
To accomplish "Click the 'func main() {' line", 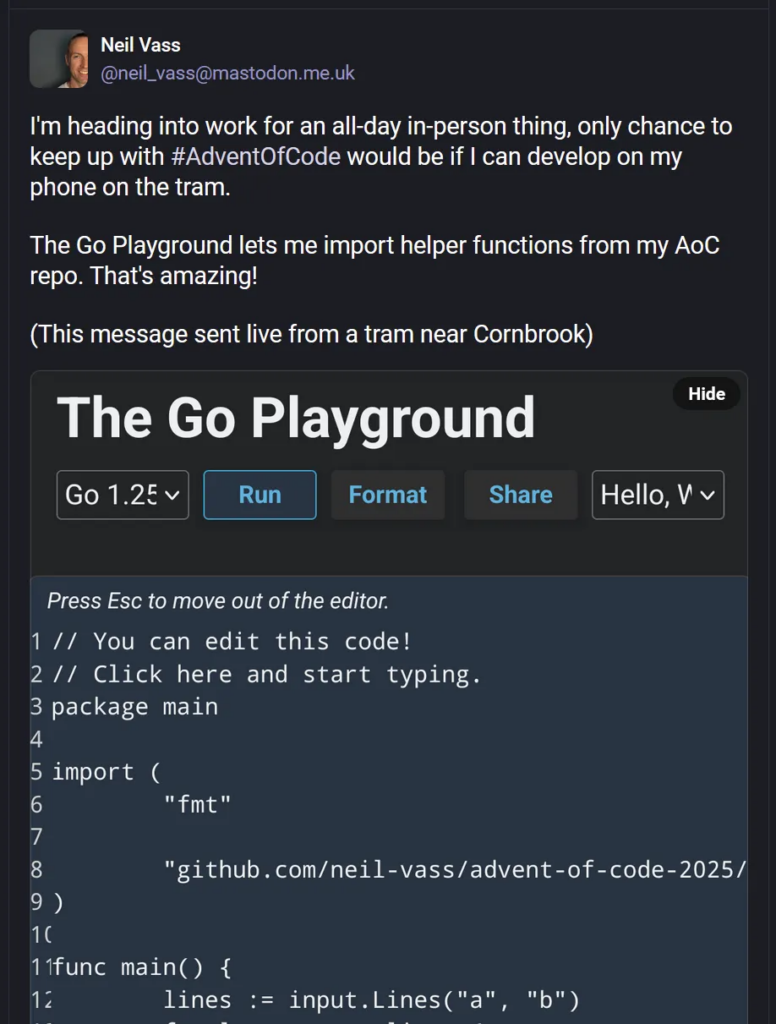I will click(142, 967).
